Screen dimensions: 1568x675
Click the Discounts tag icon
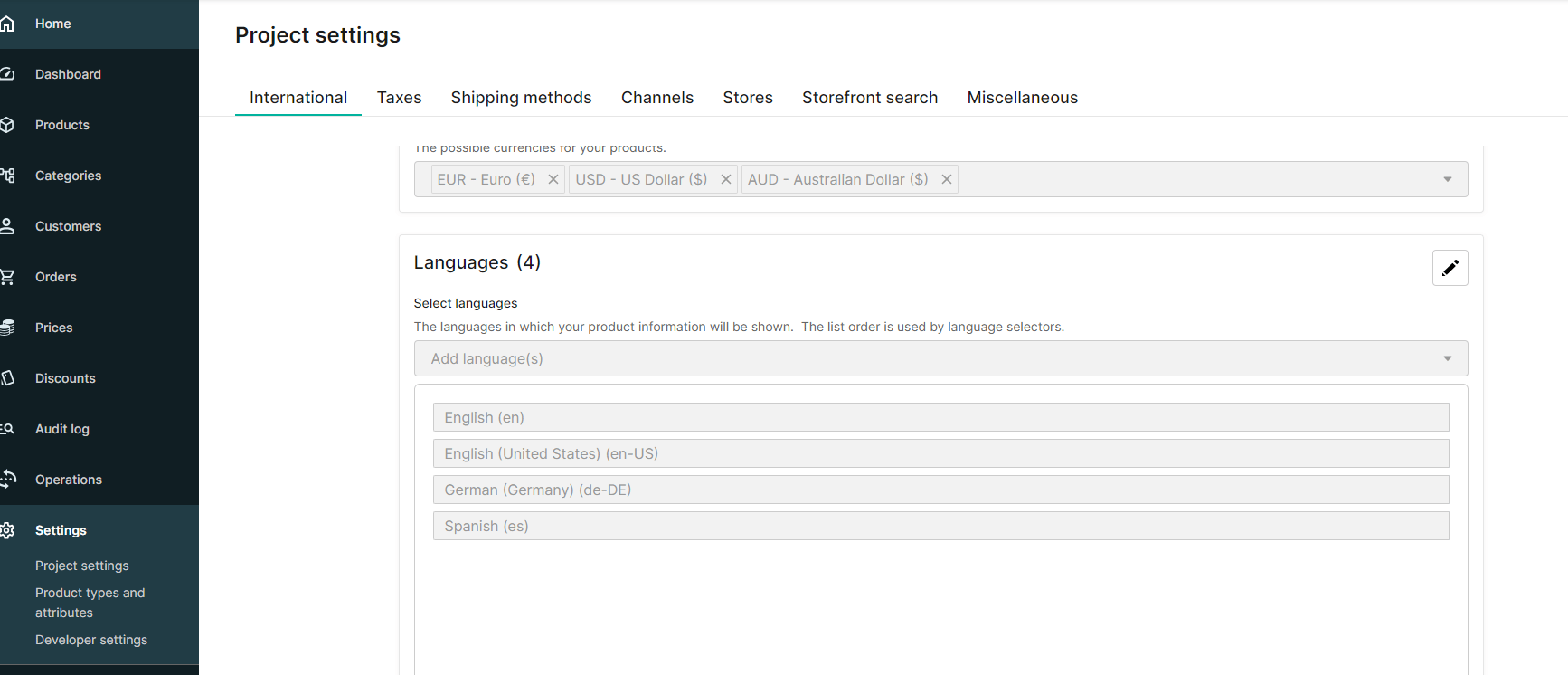[7, 378]
